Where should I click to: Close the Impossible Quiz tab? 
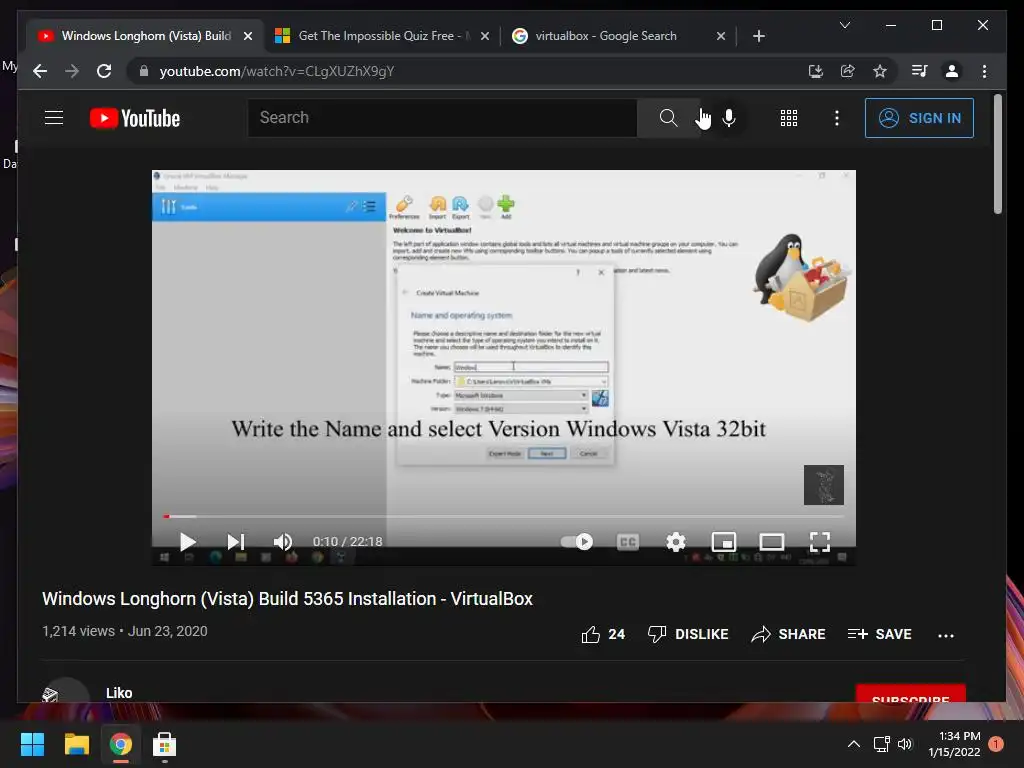tap(485, 36)
